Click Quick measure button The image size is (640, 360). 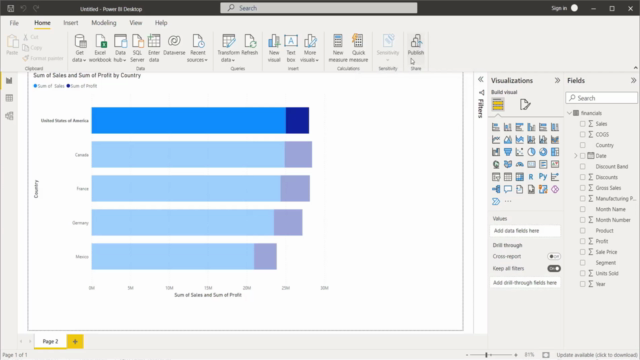pyautogui.click(x=358, y=48)
